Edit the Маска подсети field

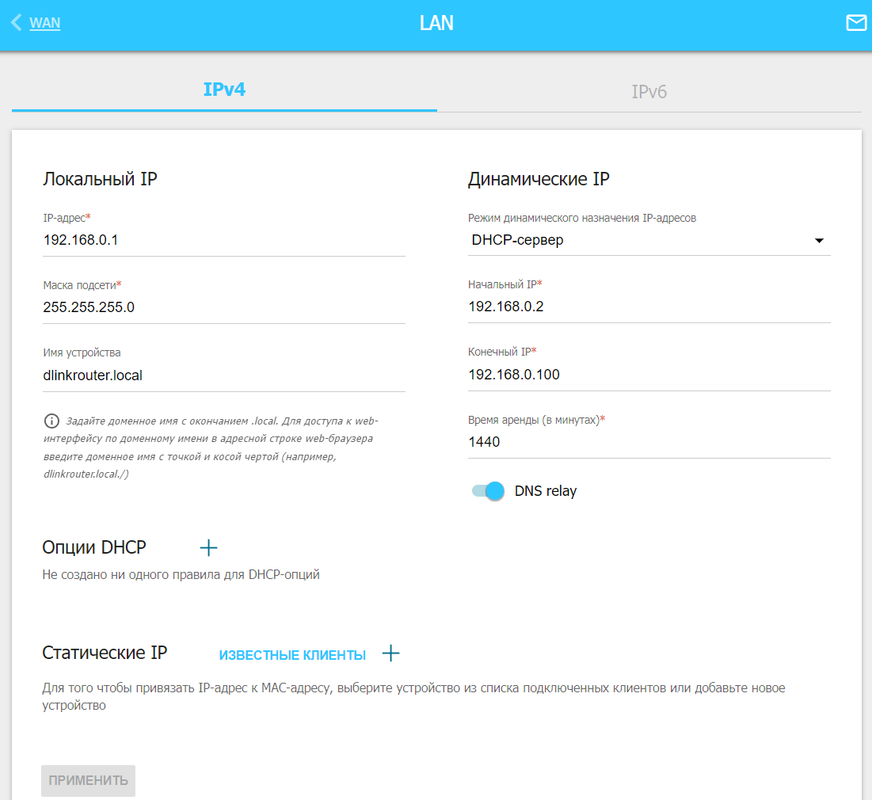[224, 307]
